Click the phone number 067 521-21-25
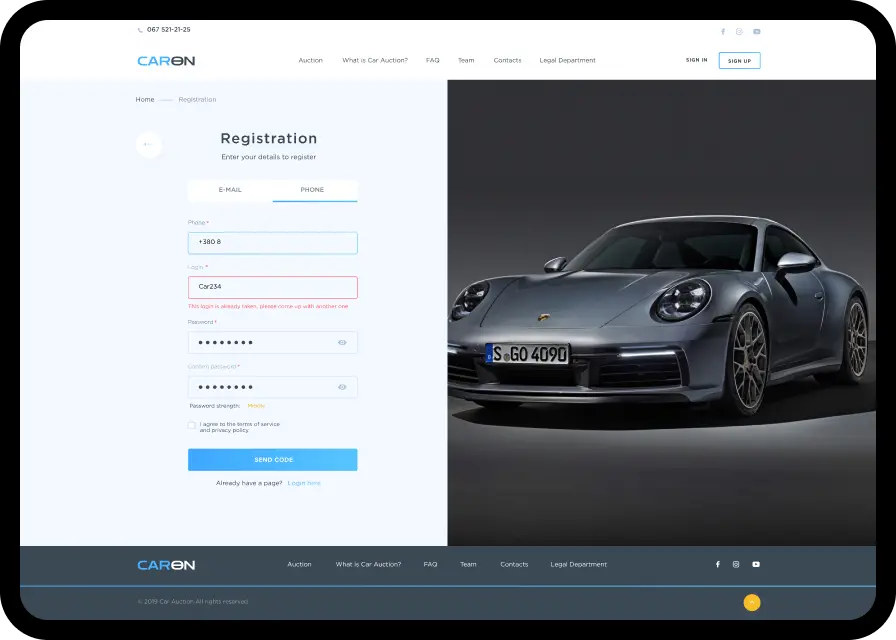The image size is (896, 640). 169,30
